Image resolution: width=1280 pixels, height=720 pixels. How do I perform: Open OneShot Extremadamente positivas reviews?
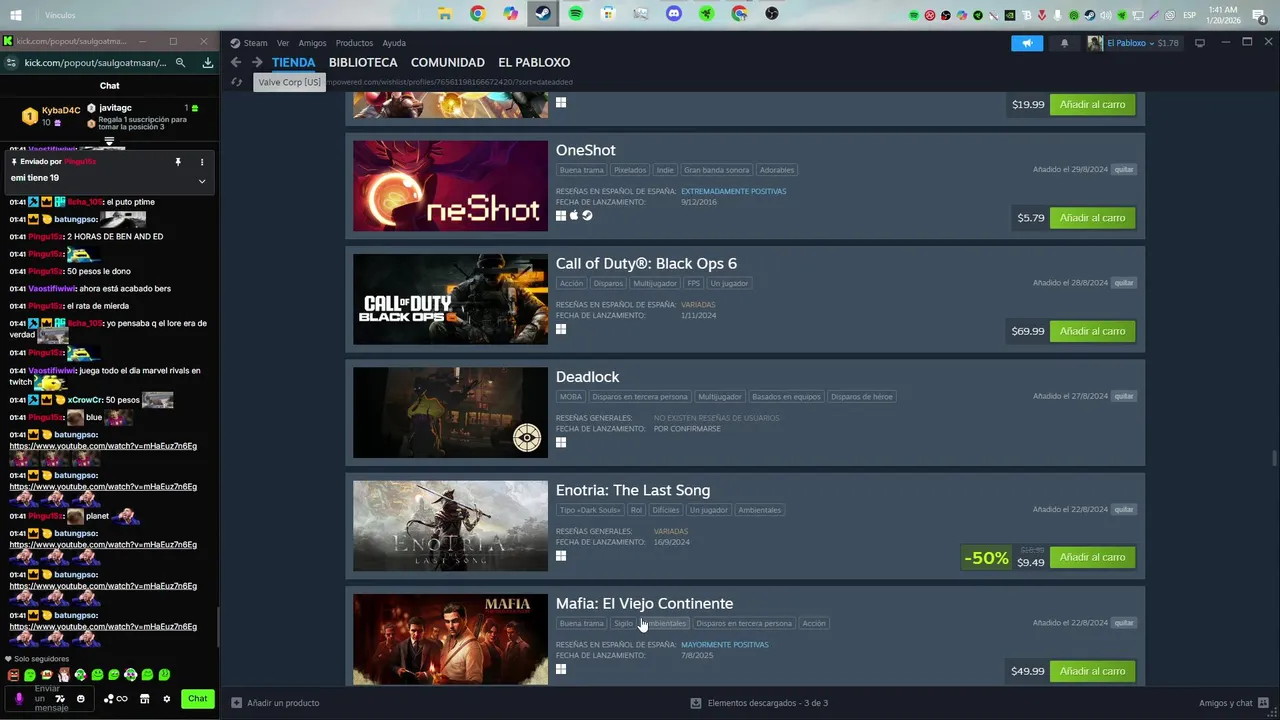pos(734,191)
